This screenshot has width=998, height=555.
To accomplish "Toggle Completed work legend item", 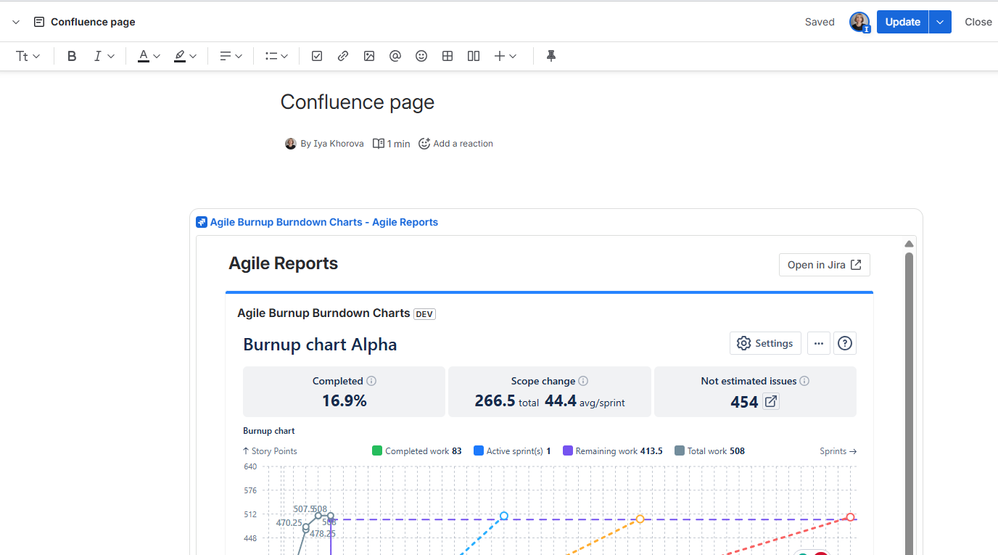I will (x=417, y=451).
